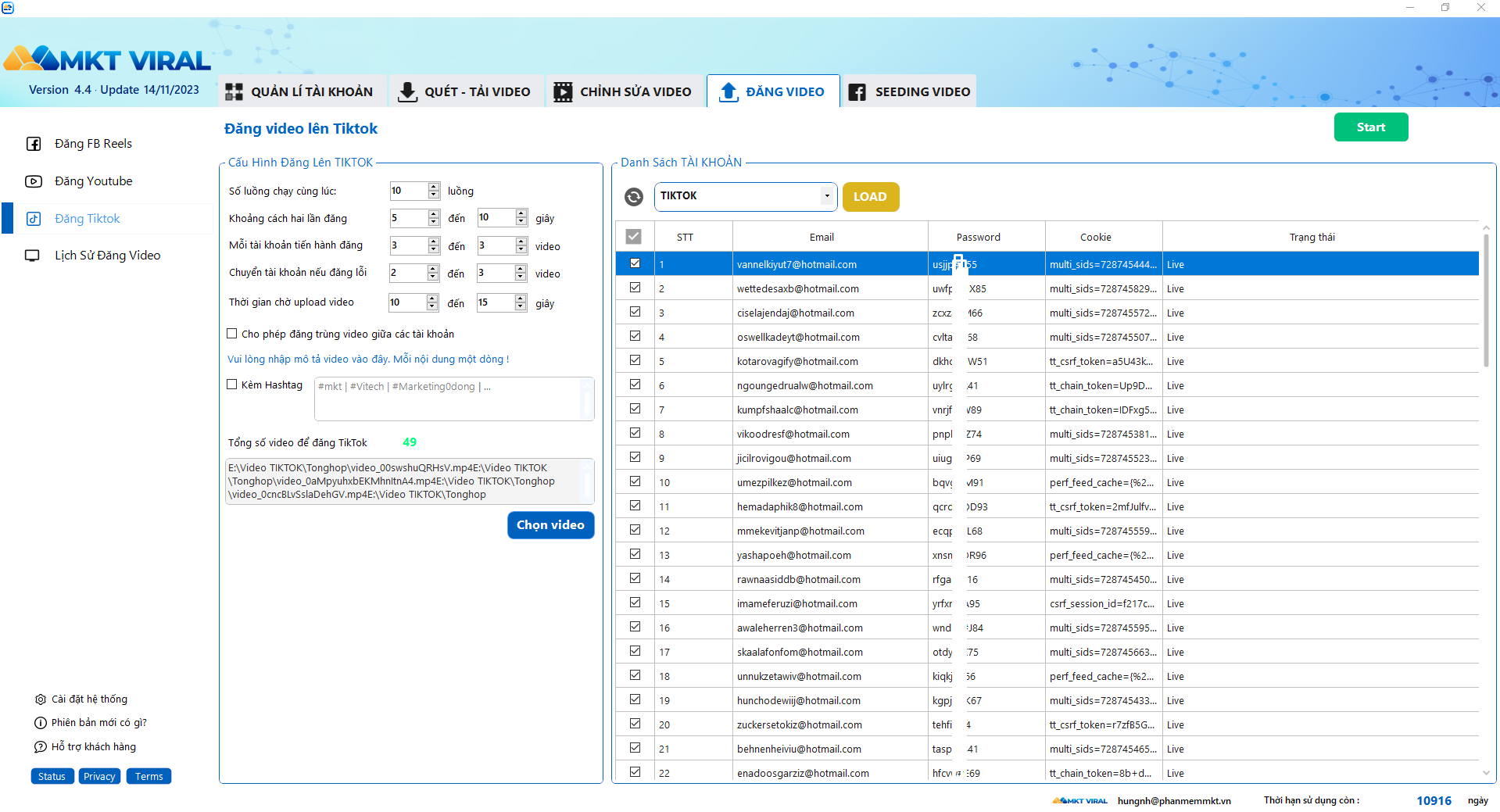1500x812 pixels.
Task: Click the download icon on Quét - Tải video tab
Action: coord(407,92)
